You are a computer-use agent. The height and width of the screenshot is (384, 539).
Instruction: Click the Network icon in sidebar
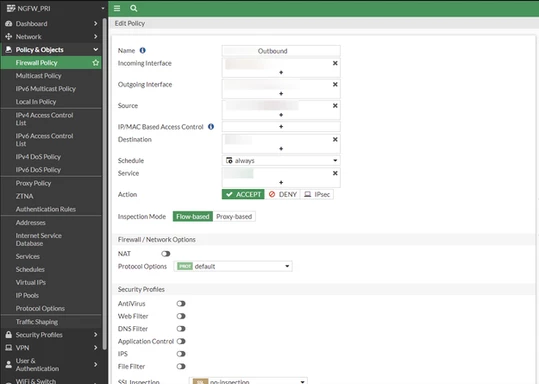pos(9,37)
